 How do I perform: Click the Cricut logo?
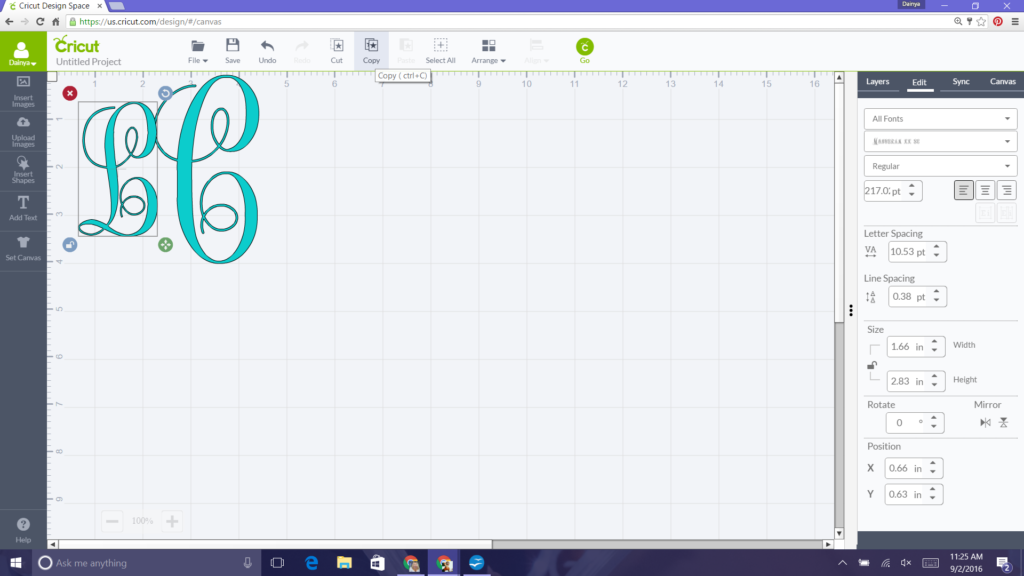coord(77,45)
